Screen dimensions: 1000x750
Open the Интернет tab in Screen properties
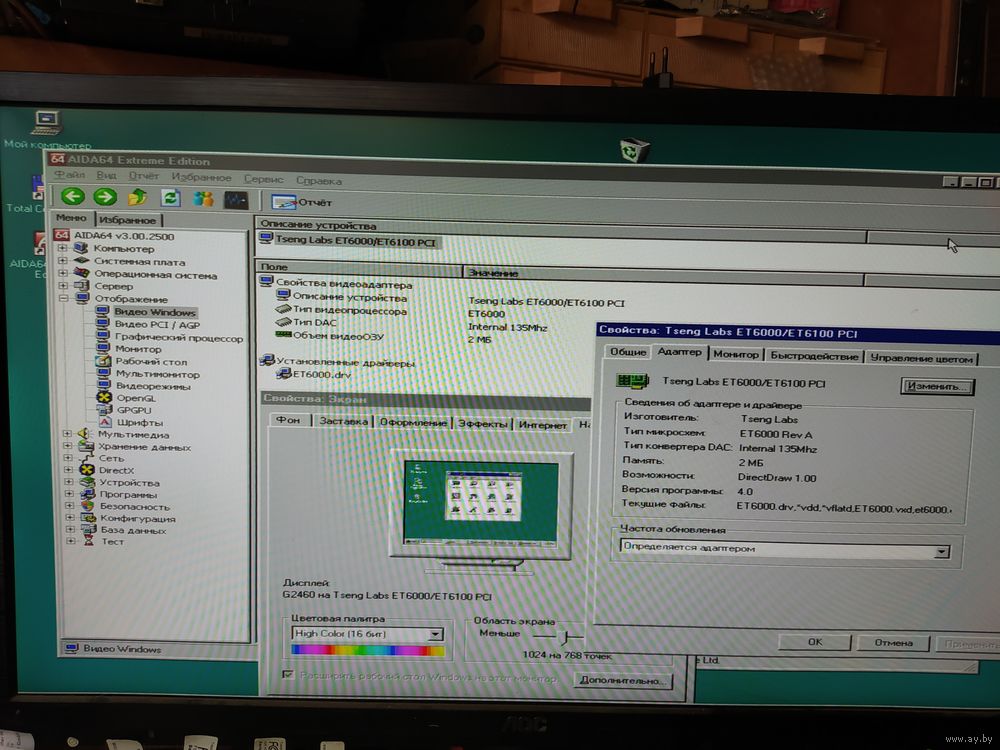coord(542,425)
